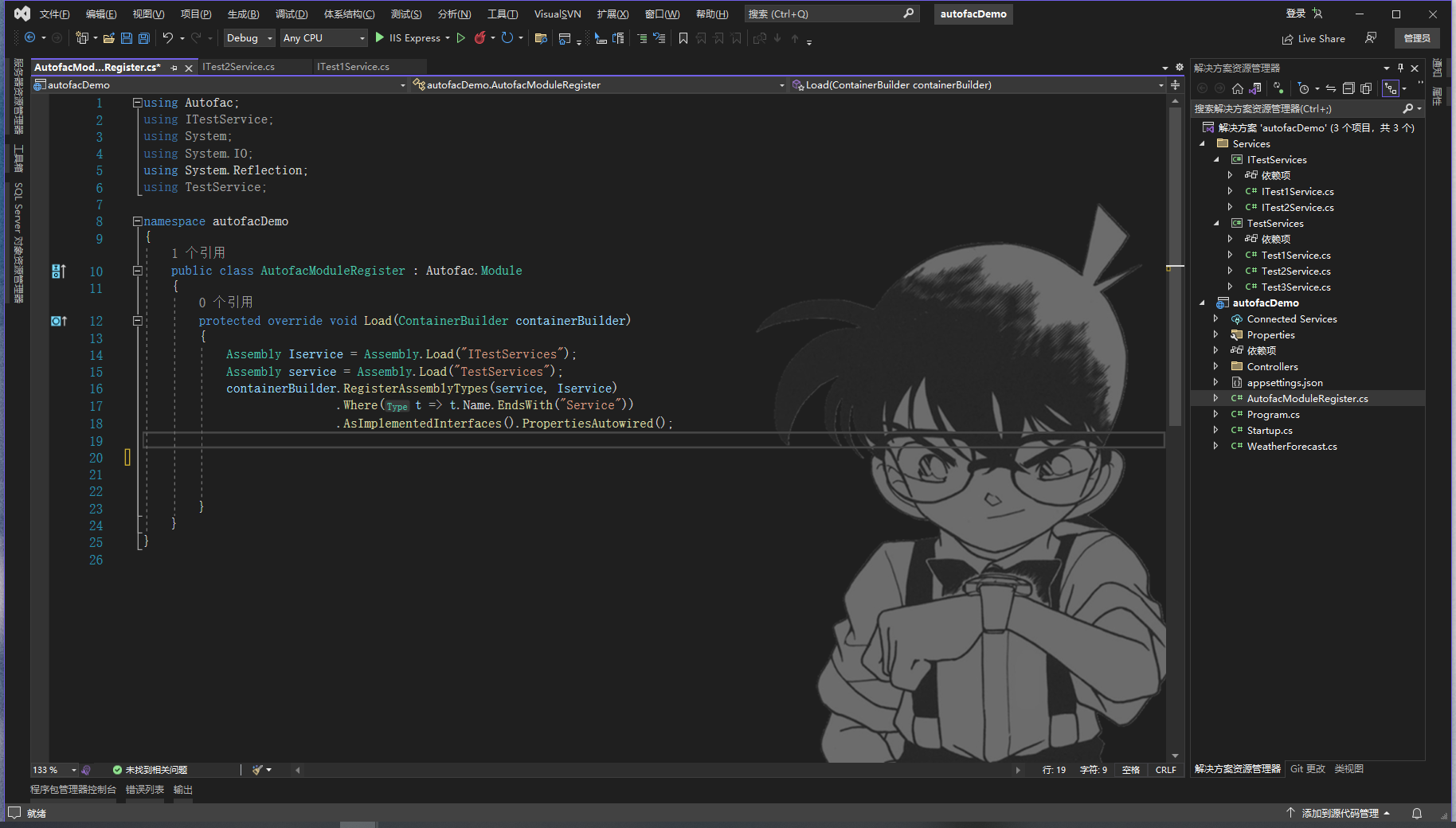The image size is (1456, 828).
Task: Click the editor vertical scrollbar thumb
Action: click(1175, 267)
